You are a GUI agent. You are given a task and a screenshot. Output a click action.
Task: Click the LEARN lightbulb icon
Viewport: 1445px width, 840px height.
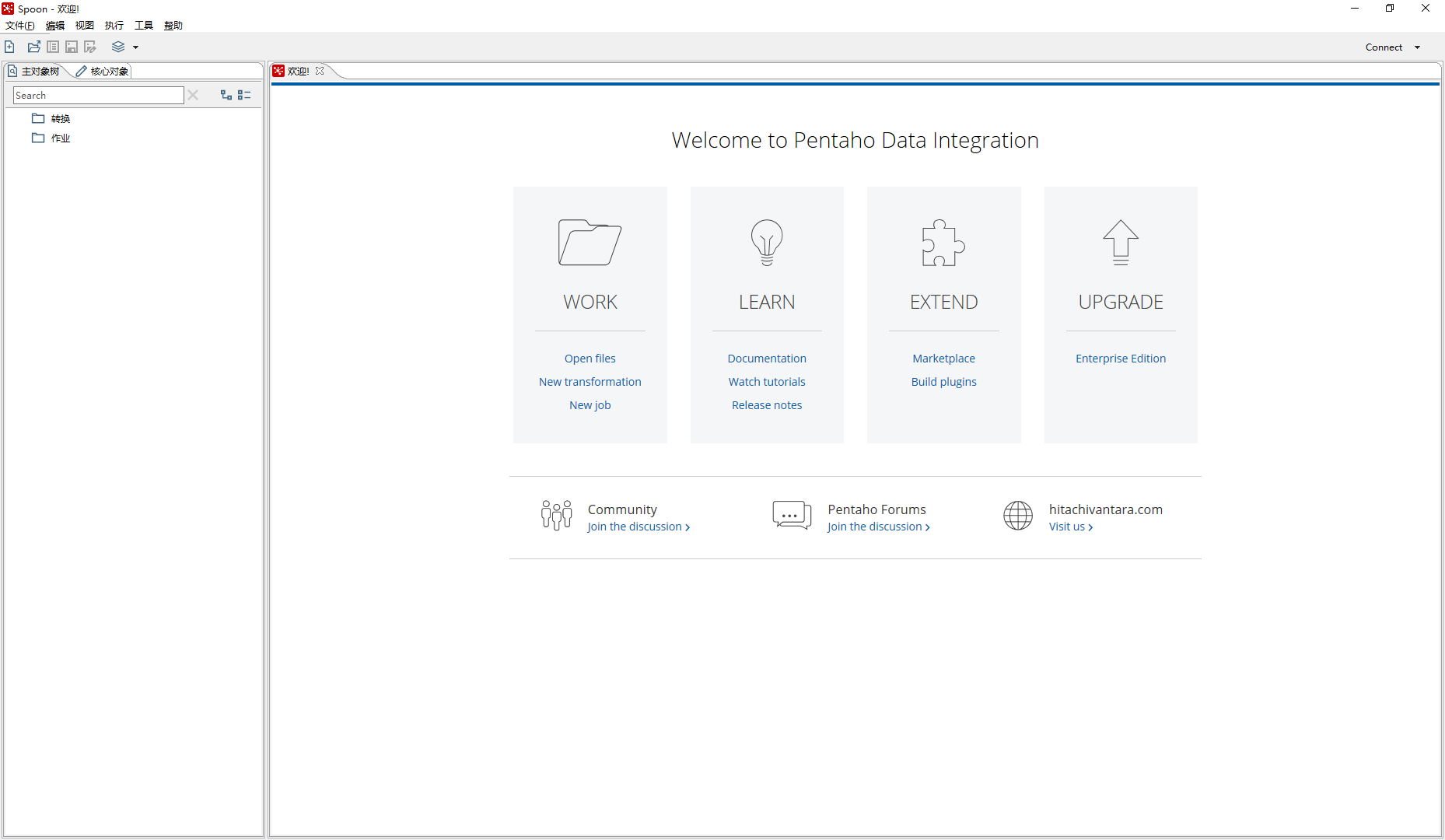point(767,242)
